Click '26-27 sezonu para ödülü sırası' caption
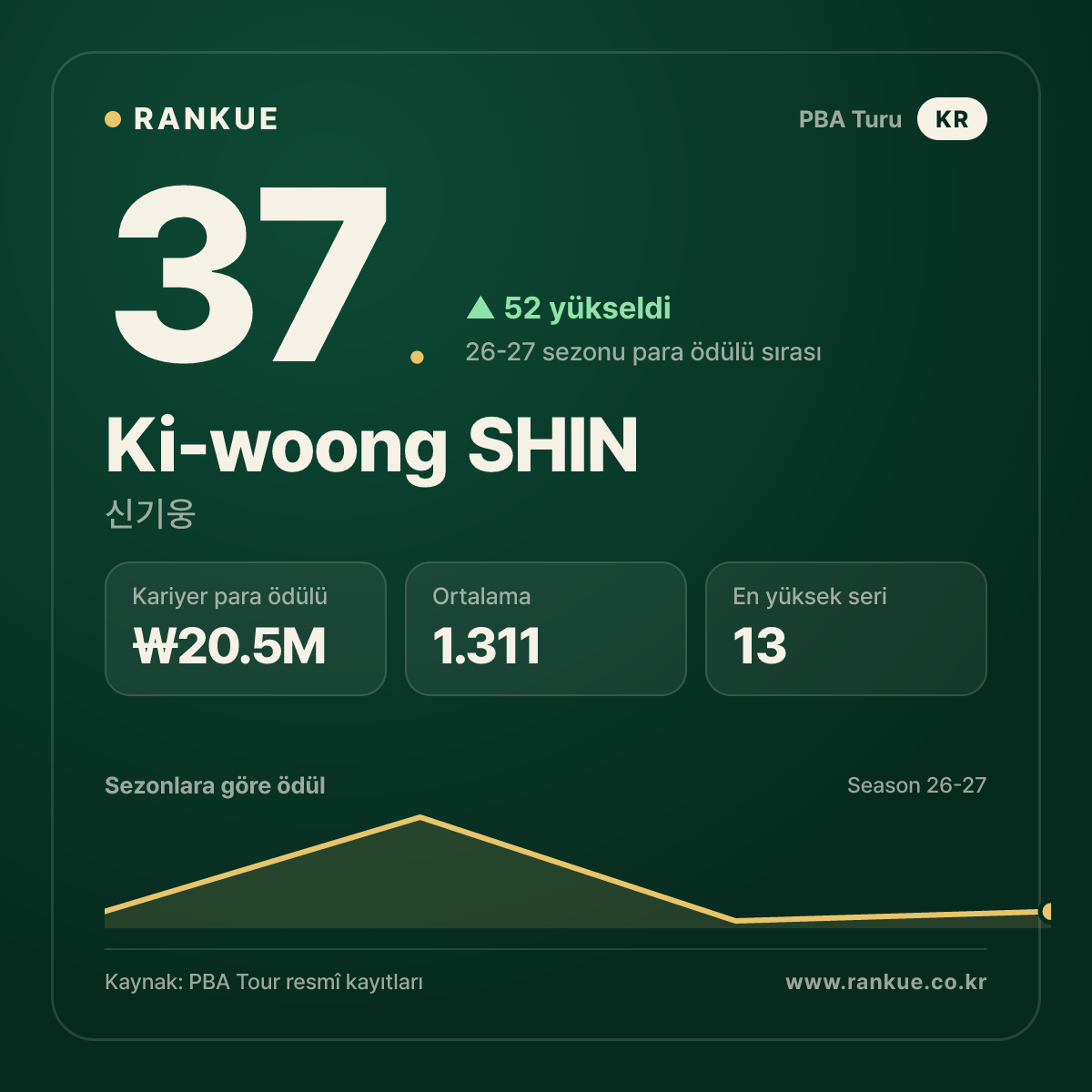The image size is (1092, 1092). [x=643, y=352]
